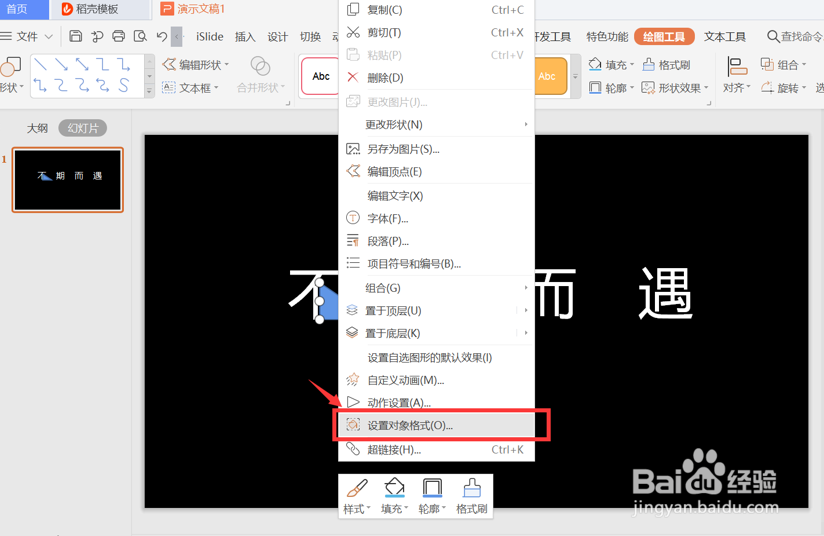
Task: Click the ribbon Format Painter (格式刷)
Action: (x=666, y=65)
